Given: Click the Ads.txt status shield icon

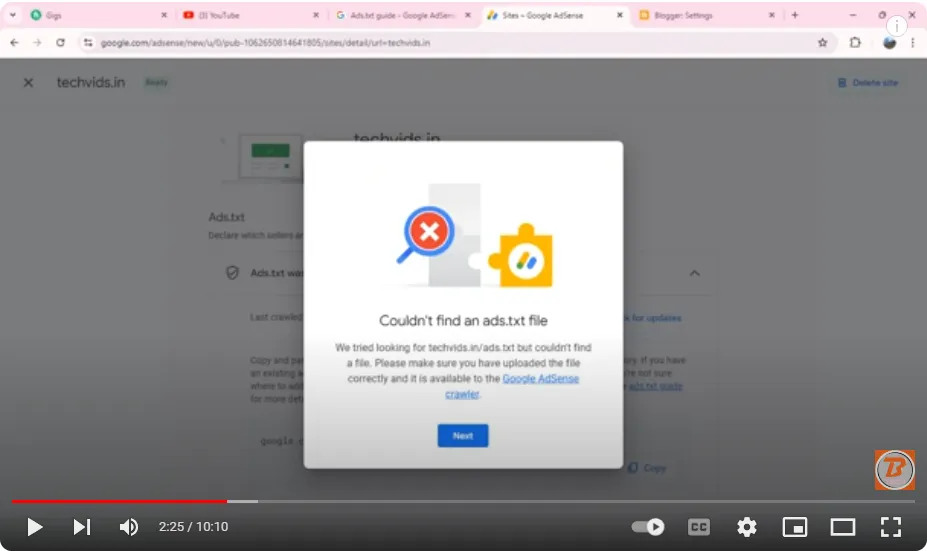Looking at the screenshot, I should [232, 273].
